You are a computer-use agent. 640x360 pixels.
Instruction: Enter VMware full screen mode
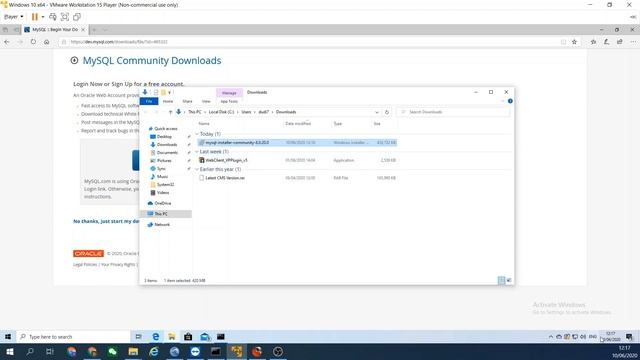coord(65,17)
